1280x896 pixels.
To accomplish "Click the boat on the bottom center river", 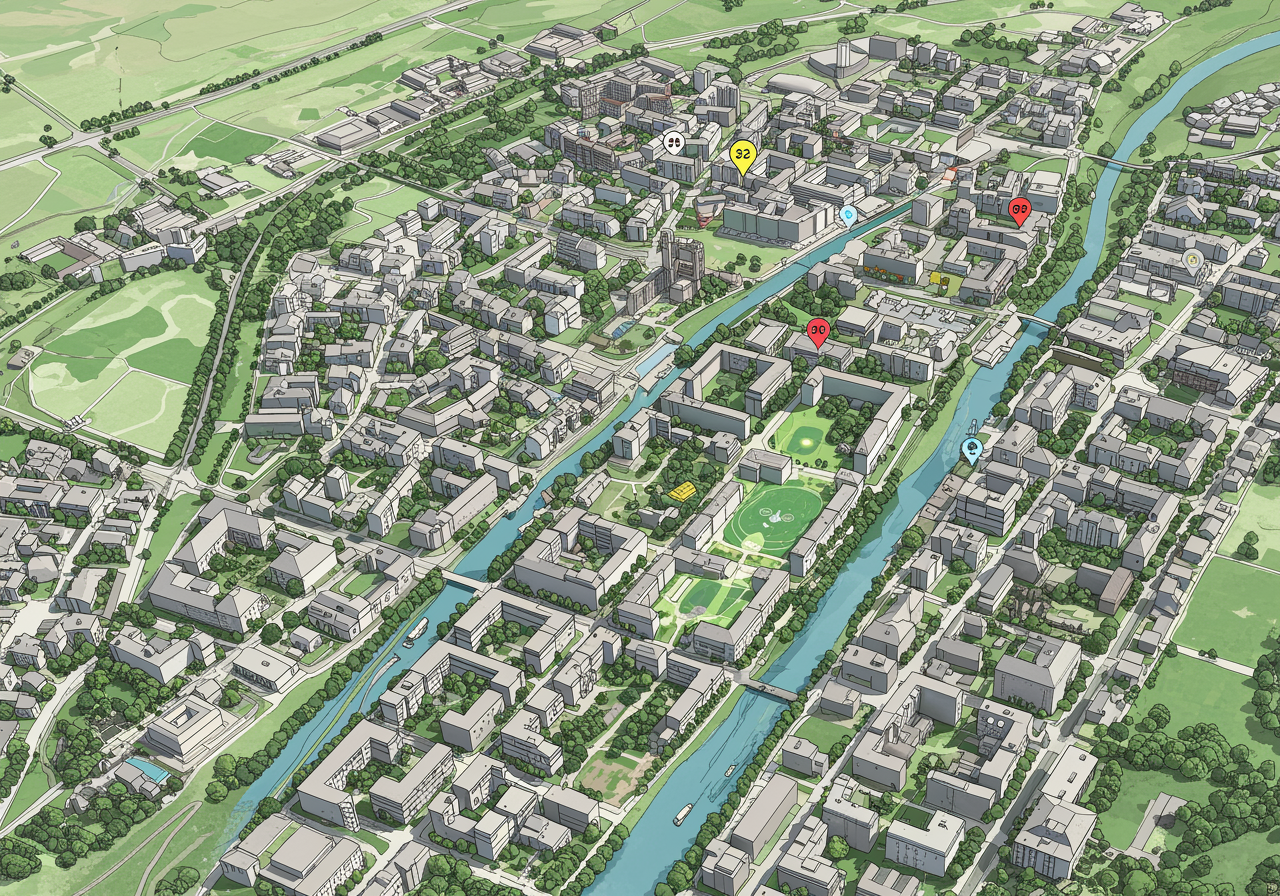I will coord(683,813).
